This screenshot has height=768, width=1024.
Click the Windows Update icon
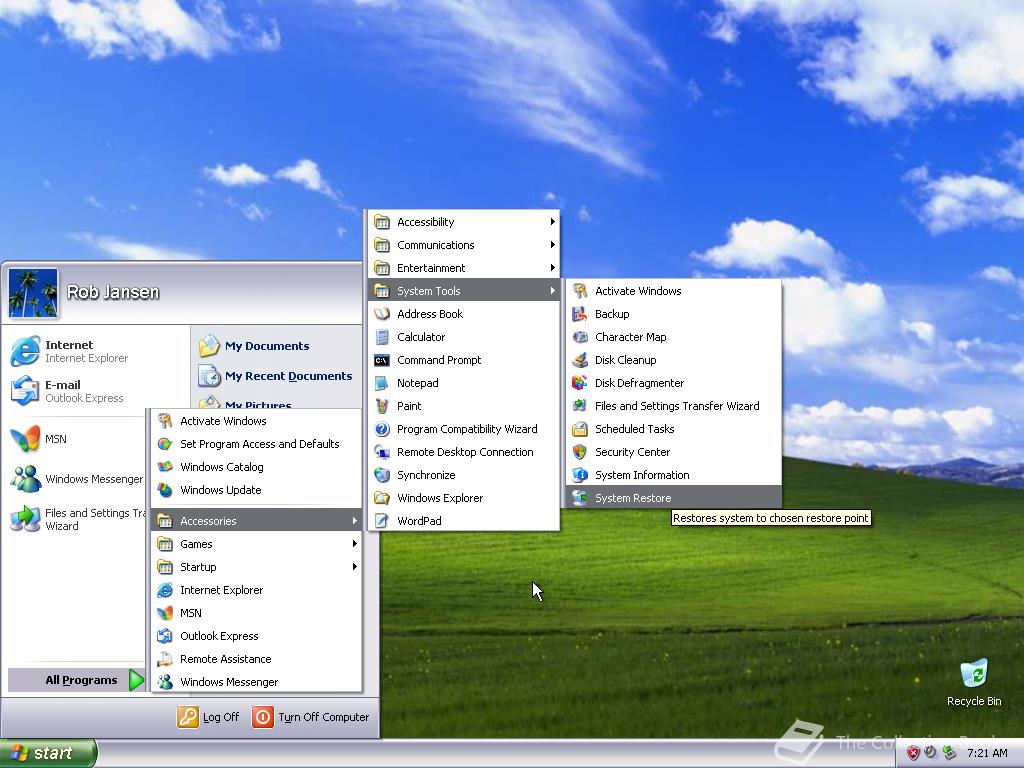165,490
